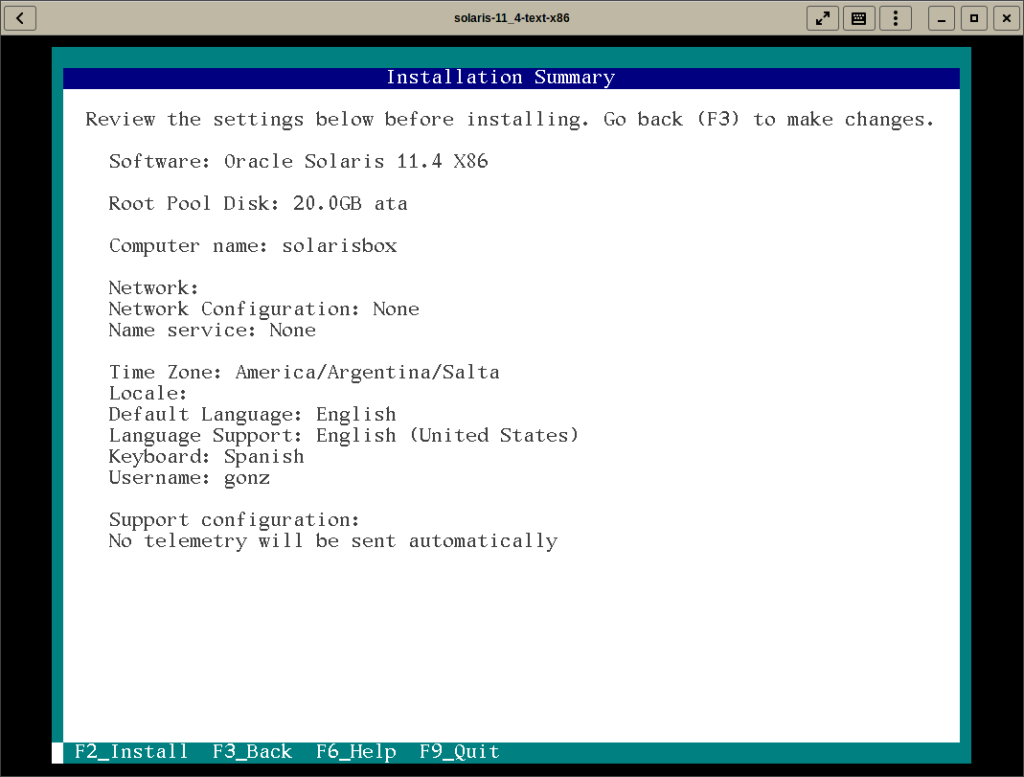This screenshot has width=1024, height=777.
Task: Click the window title 'solaris-11_4-text-x86'
Action: [x=511, y=18]
